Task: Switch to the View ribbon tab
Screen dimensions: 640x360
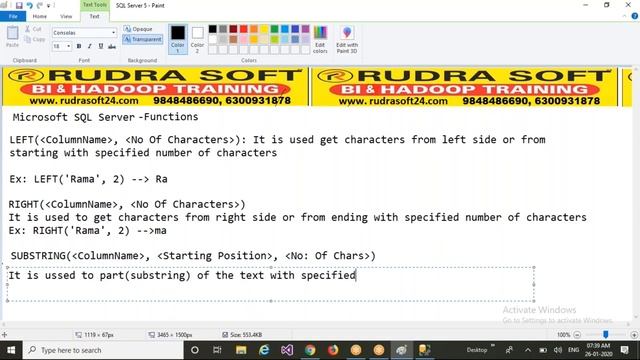Action: coord(66,16)
